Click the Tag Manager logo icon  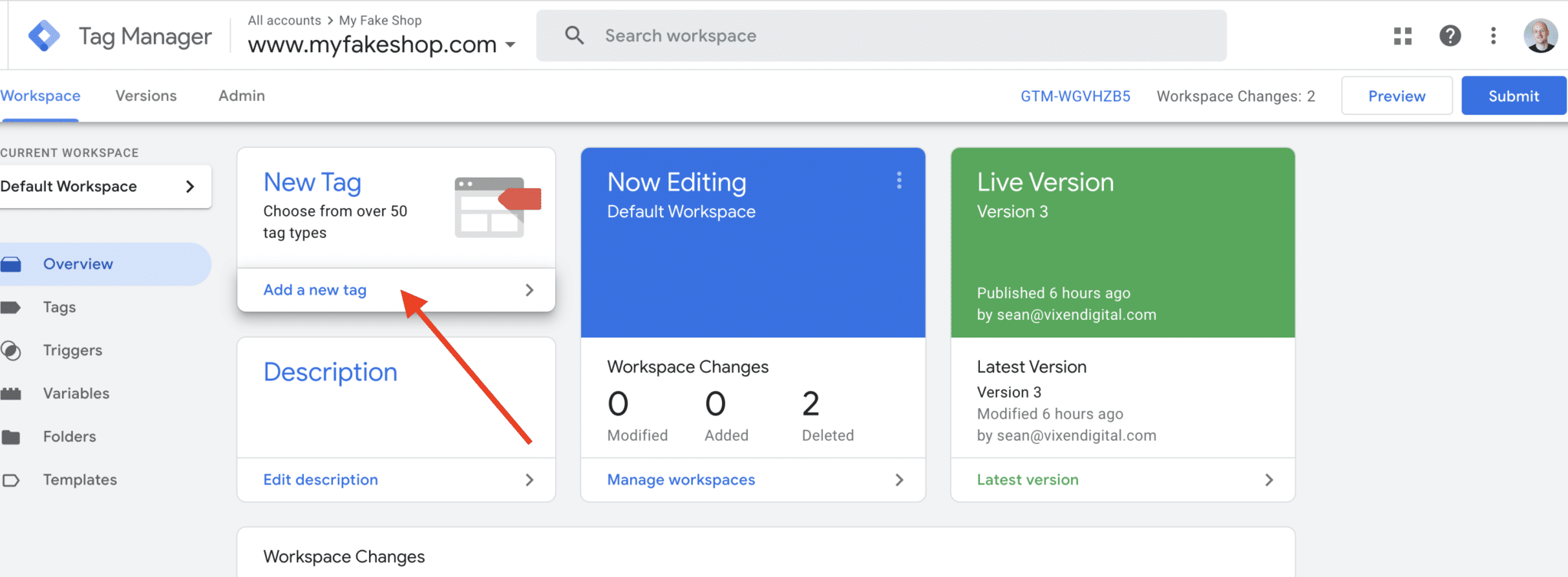(44, 36)
